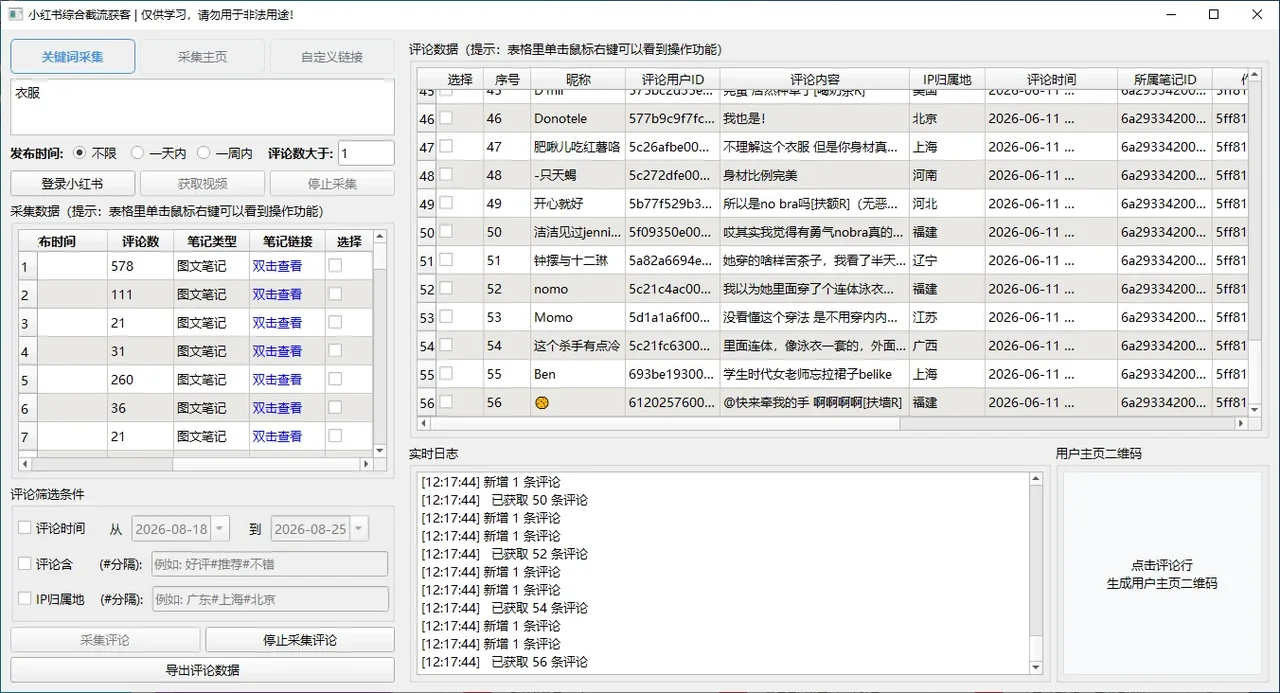The width and height of the screenshot is (1280, 693).
Task: Click the up arrow of the 实时日志 scrollbar
Action: pos(1035,480)
